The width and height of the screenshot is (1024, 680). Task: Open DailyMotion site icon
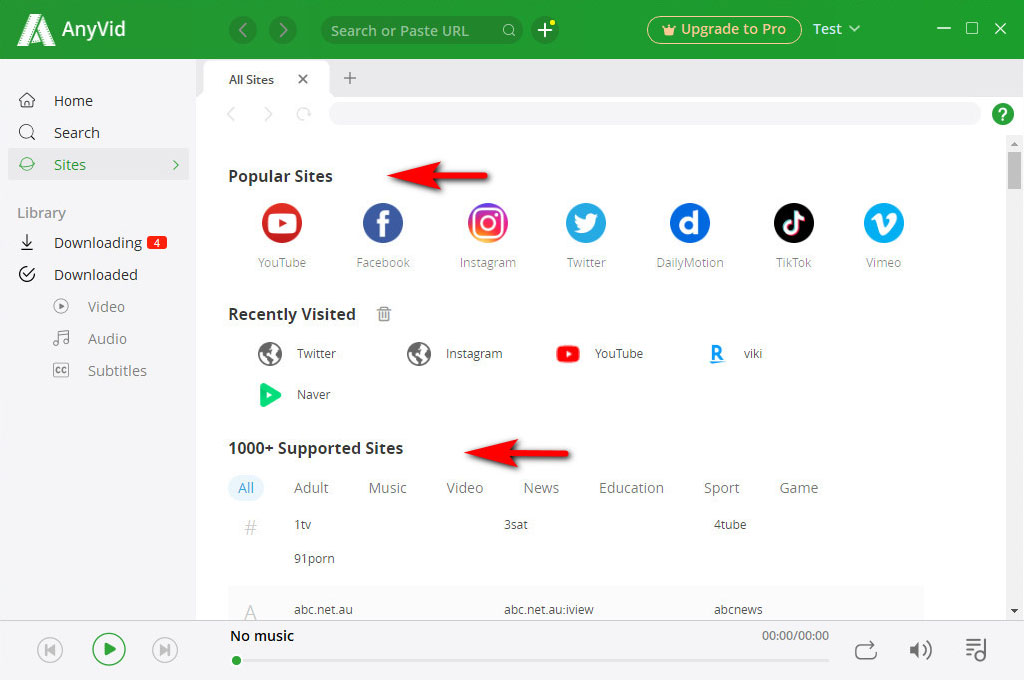(690, 223)
